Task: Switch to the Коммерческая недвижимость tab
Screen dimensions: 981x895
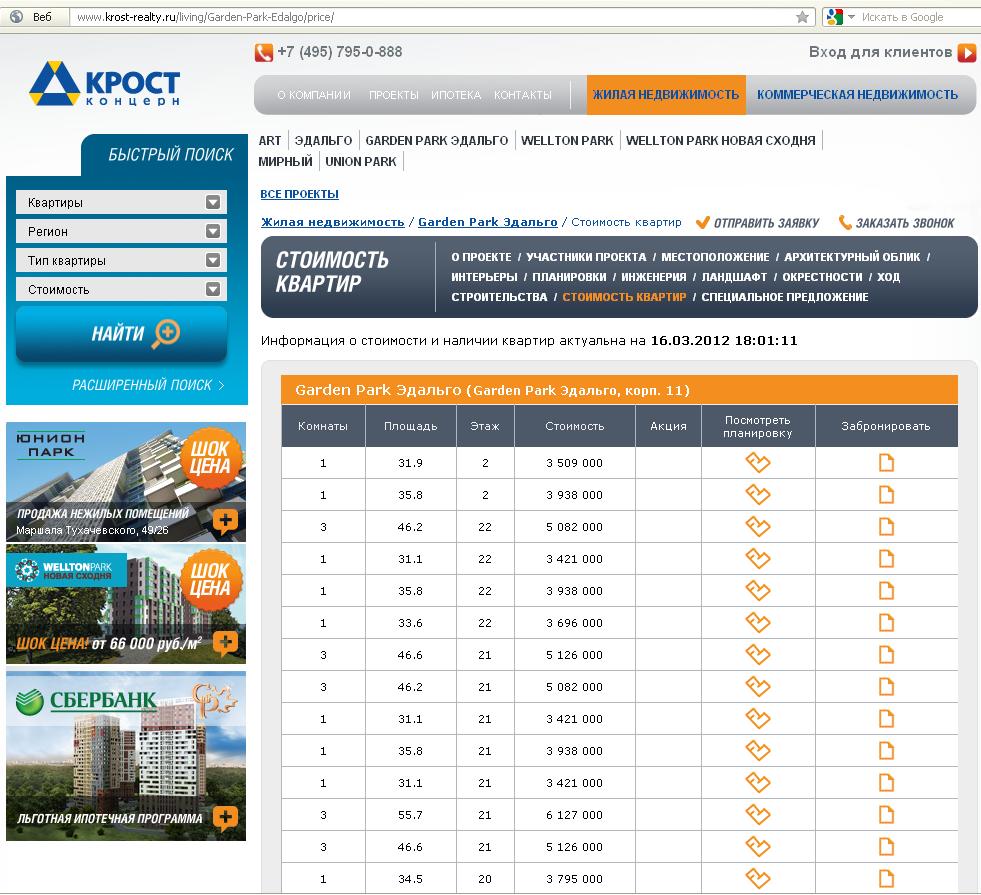Action: tap(857, 95)
